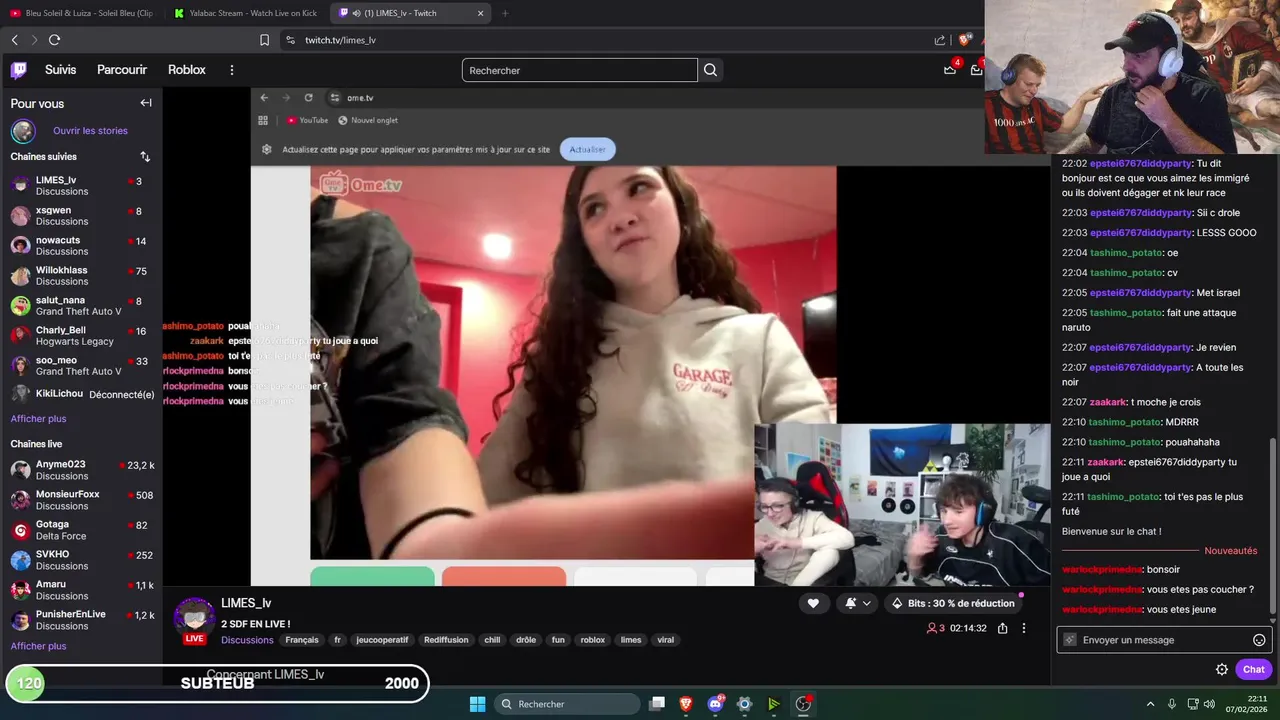Collapse the Pour vous sidebar
This screenshot has height=720, width=1280.
pos(146,103)
